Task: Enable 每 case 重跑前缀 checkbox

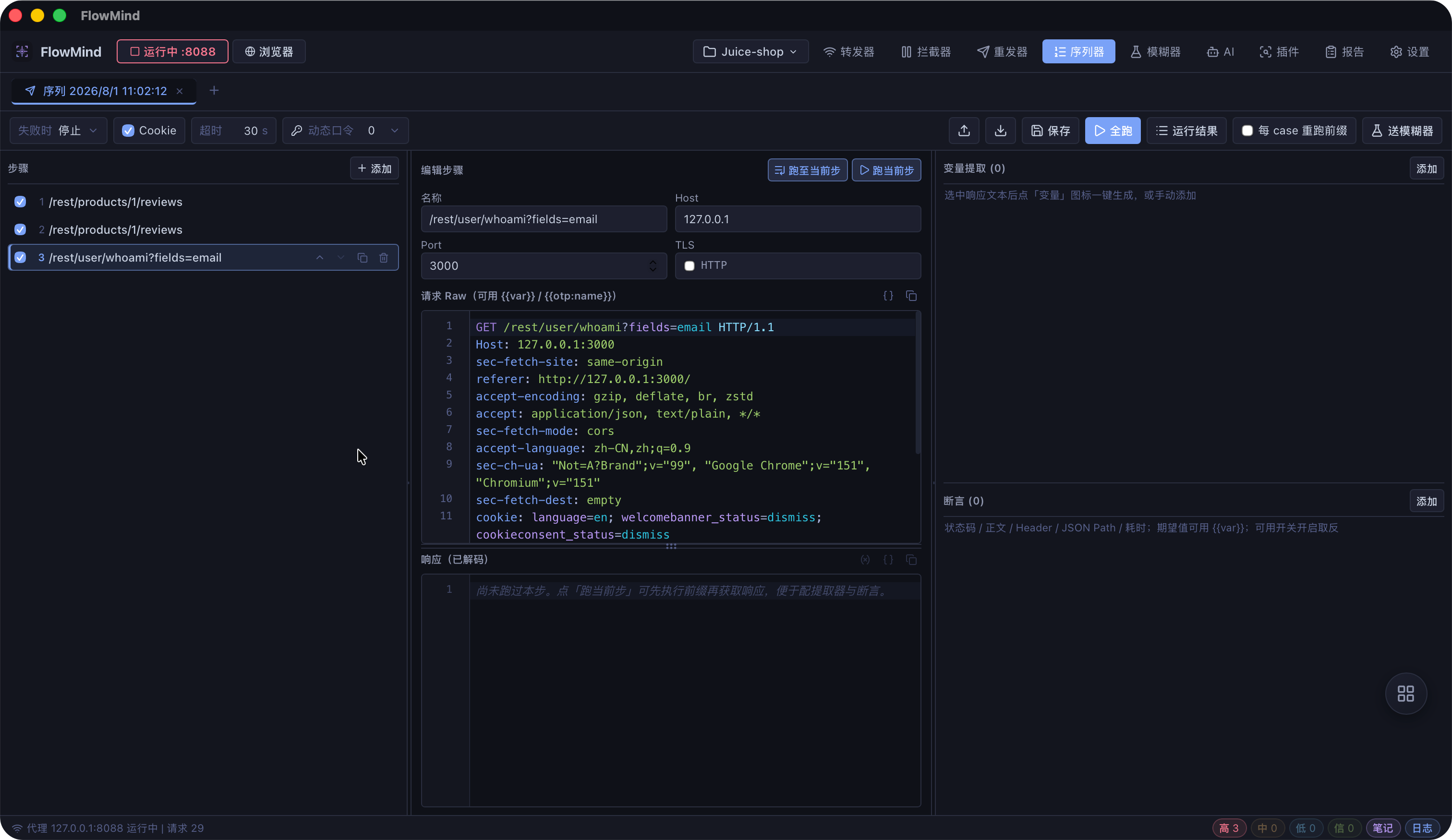Action: point(1247,131)
